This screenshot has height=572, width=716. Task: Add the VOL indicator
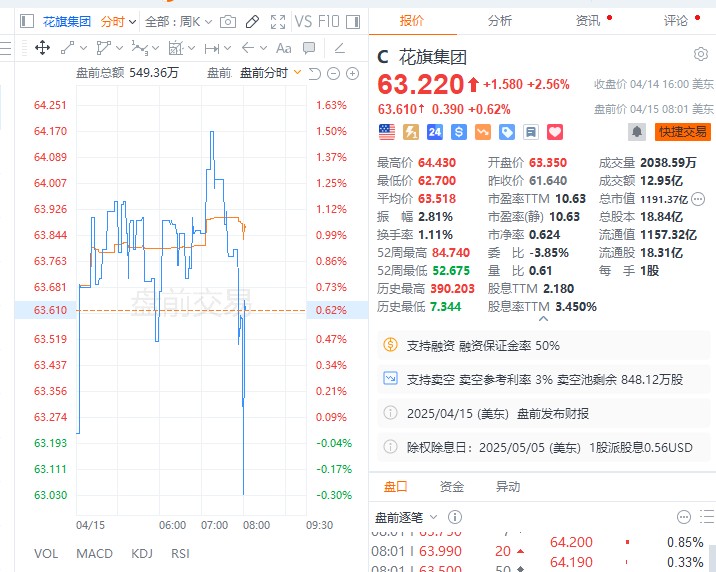pyautogui.click(x=46, y=554)
